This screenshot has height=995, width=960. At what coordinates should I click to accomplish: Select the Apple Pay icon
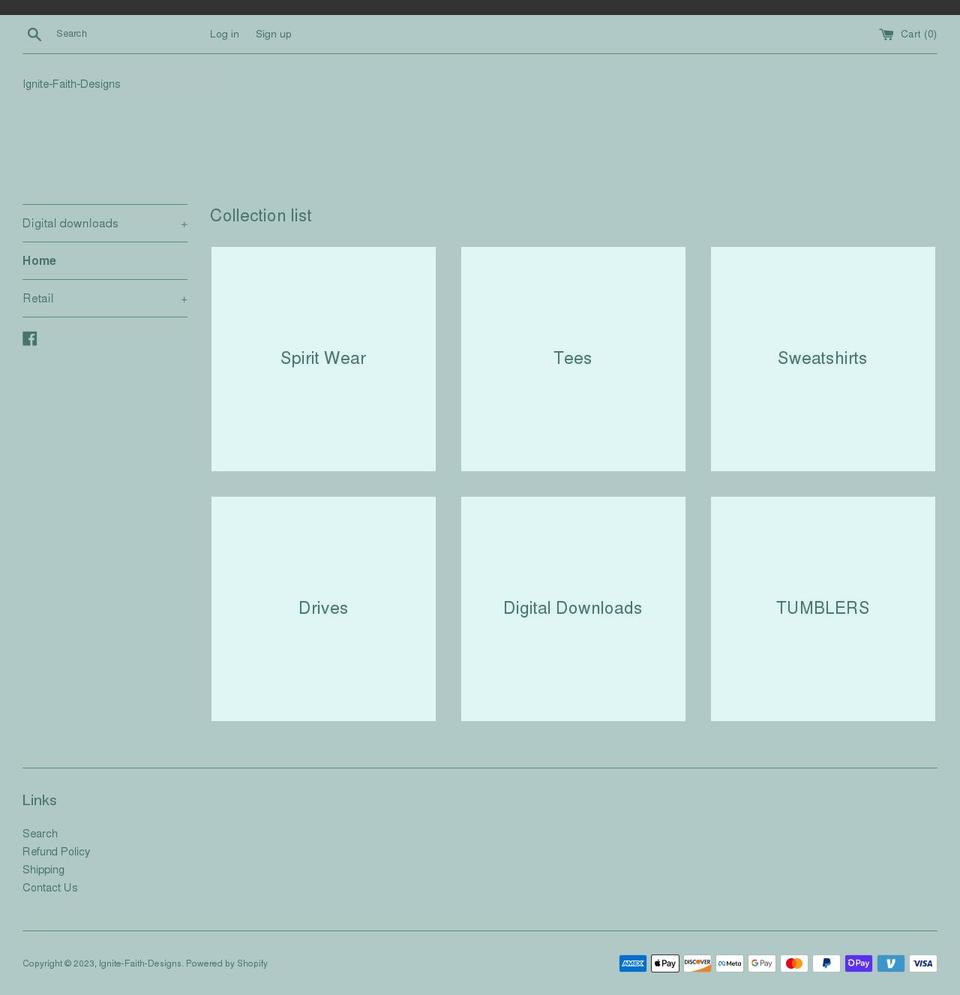(x=665, y=963)
